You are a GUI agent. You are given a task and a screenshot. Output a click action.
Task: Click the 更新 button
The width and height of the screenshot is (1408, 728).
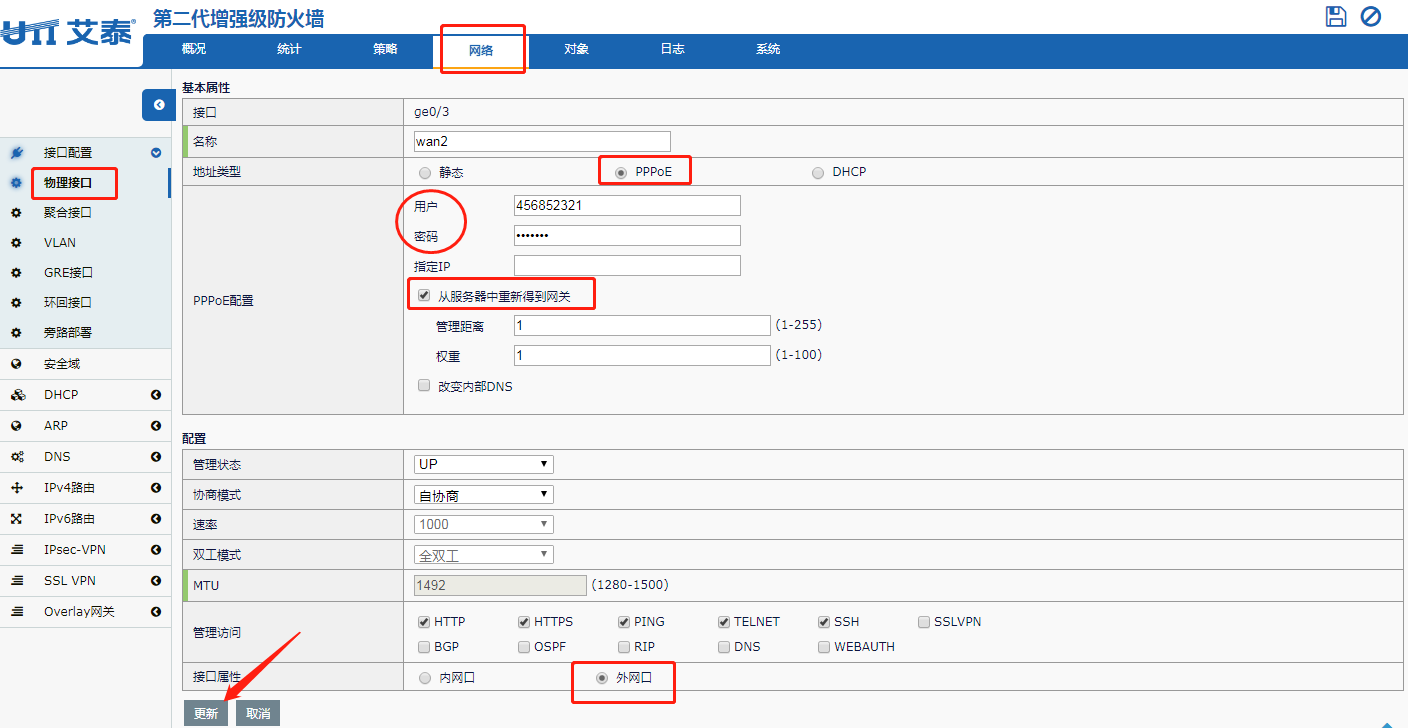point(206,714)
